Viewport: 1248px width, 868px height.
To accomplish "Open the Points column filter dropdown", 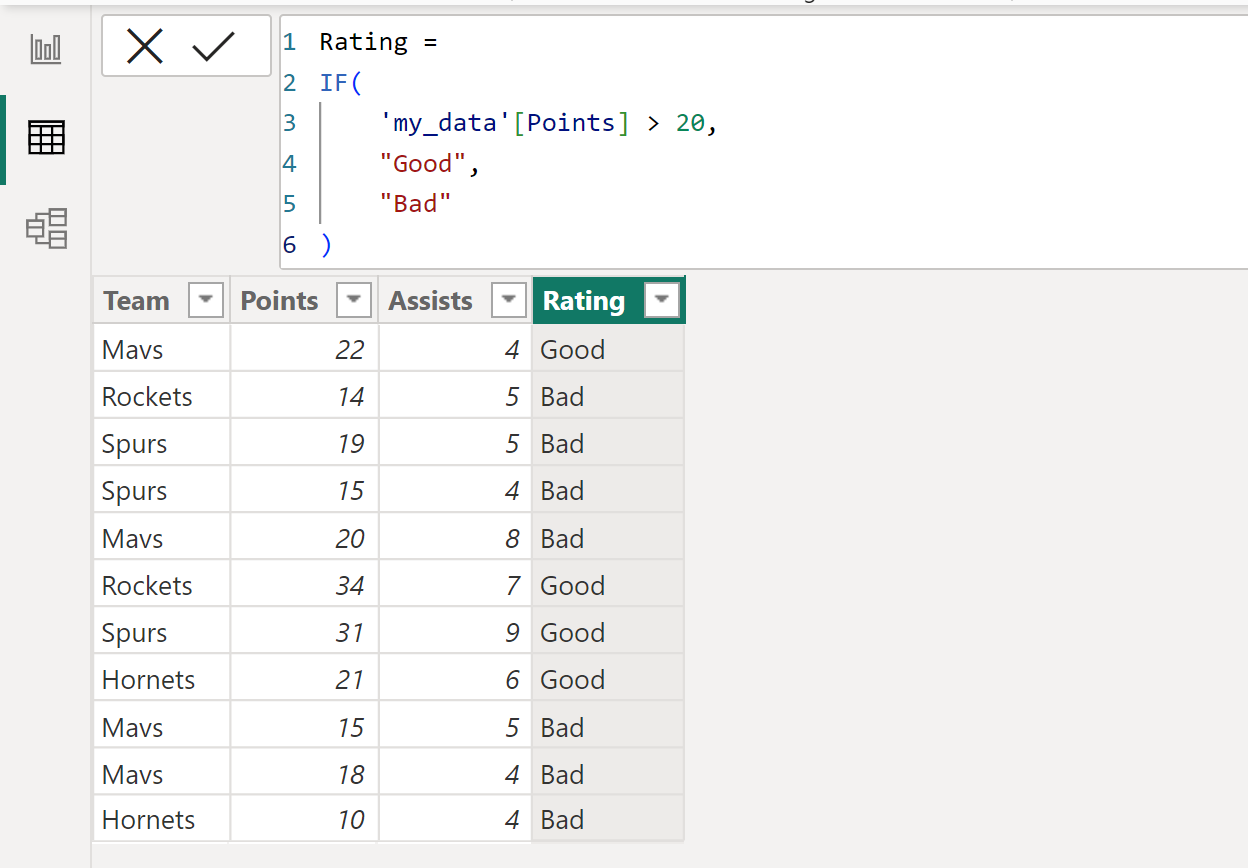I will 354,300.
